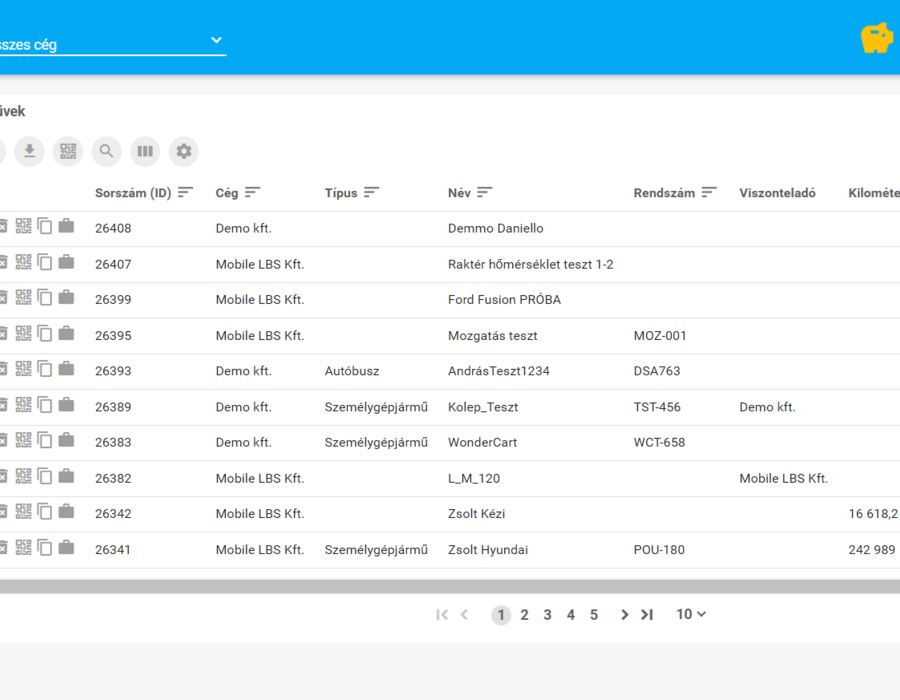Go to page 5
900x700 pixels.
(x=594, y=615)
